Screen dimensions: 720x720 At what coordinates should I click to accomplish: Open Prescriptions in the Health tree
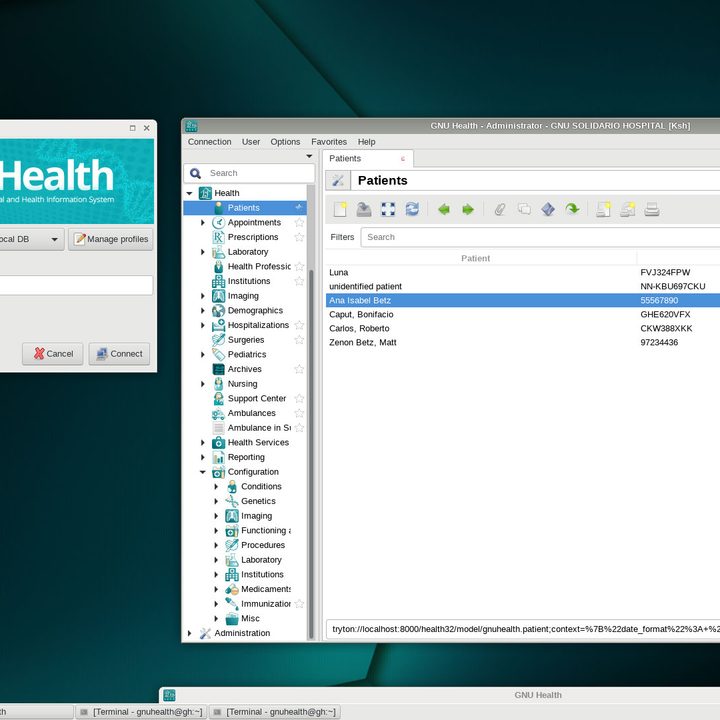click(x=253, y=237)
